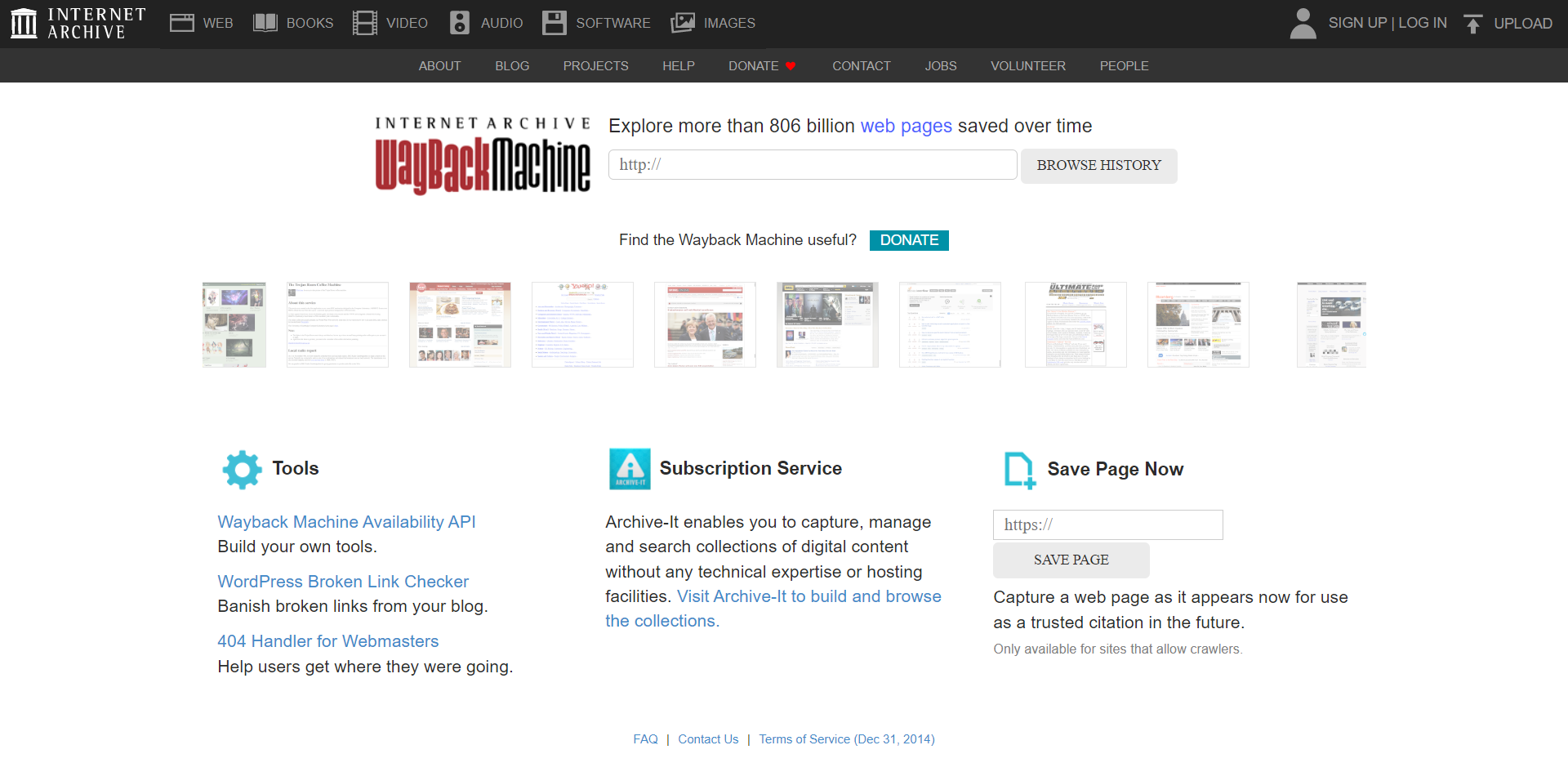Open the sixth dark-header site thumbnail
1568x763 pixels.
pos(827,324)
